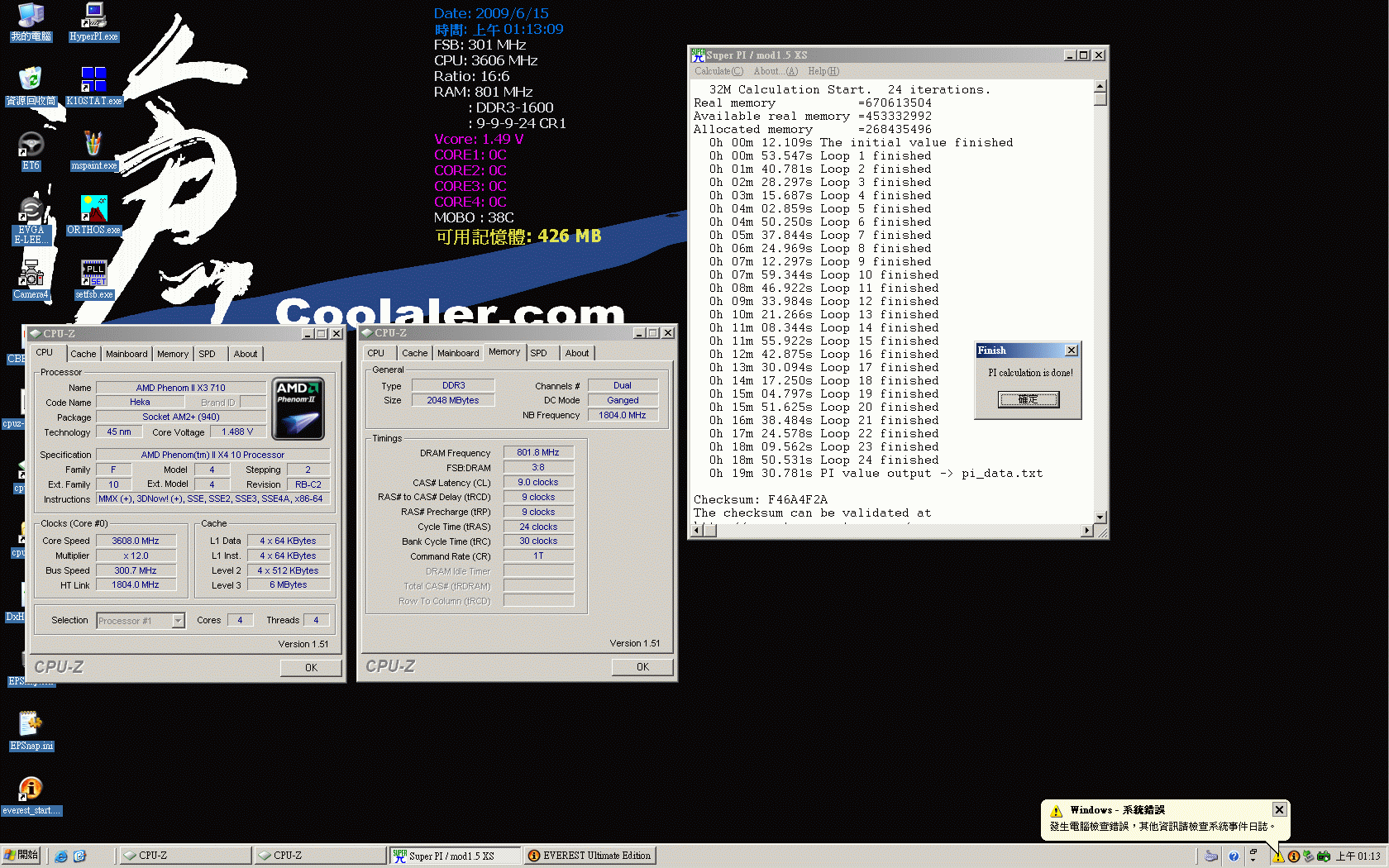The image size is (1389, 868).
Task: Click Super PI vertical scrollbar down arrow
Action: 1100,517
